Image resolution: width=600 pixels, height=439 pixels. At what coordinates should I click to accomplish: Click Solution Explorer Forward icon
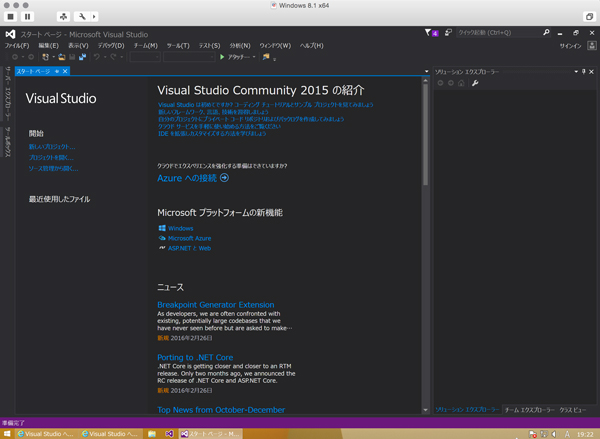tap(451, 83)
